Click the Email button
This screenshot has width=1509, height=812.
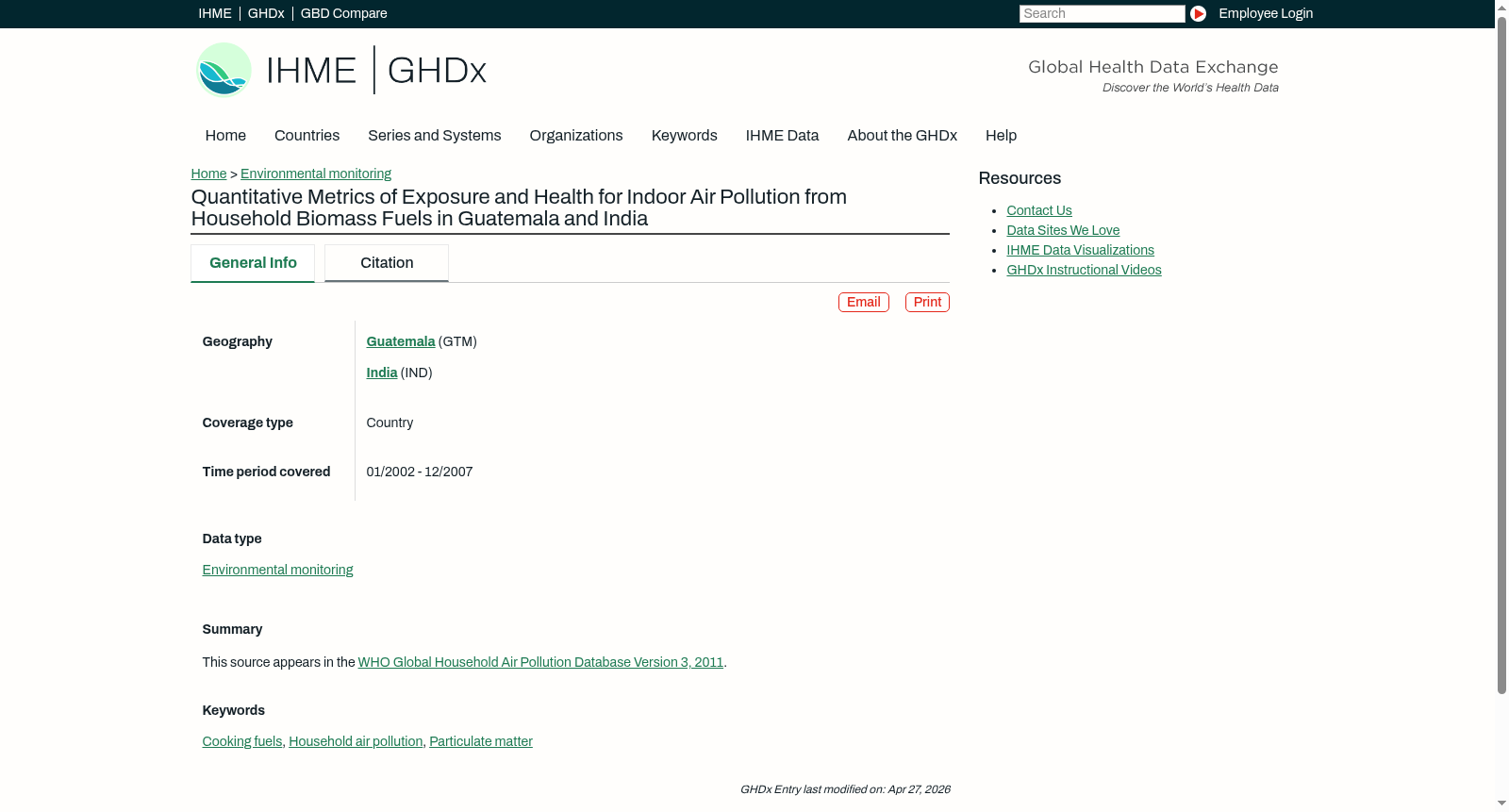tap(864, 302)
